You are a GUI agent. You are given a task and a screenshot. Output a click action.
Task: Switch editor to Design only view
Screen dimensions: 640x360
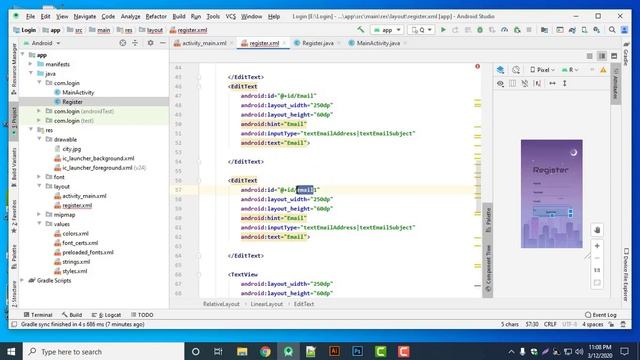coord(614,56)
